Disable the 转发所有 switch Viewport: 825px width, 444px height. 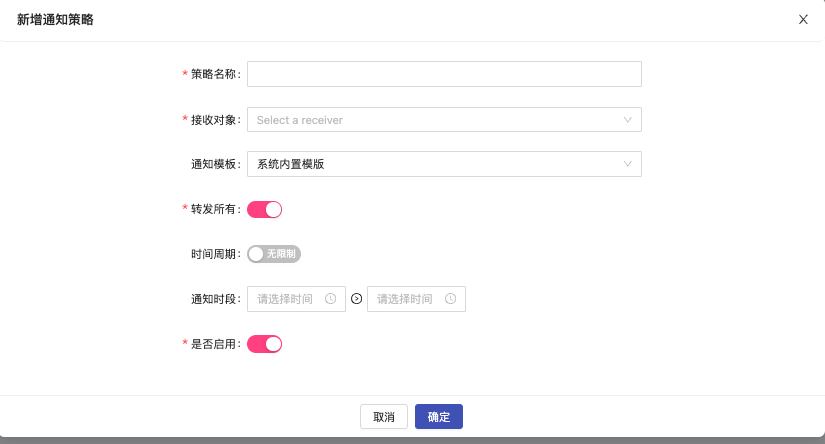point(265,209)
